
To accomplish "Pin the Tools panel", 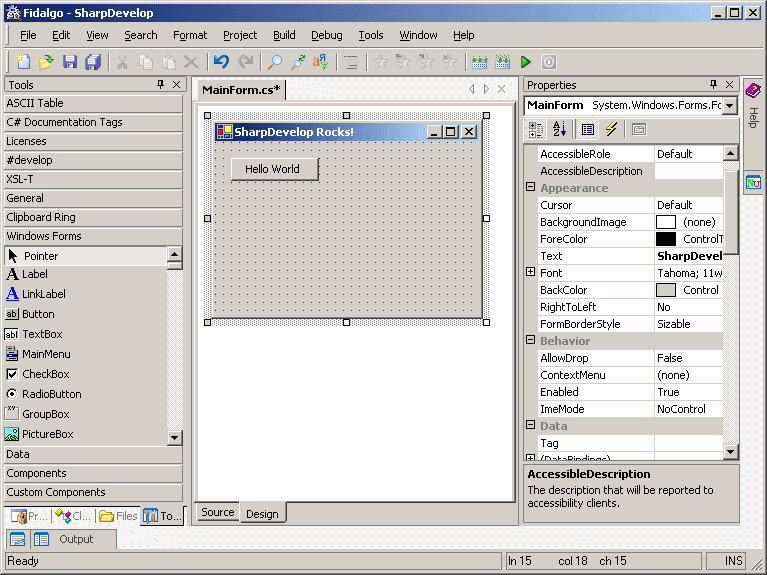I will pyautogui.click(x=160, y=85).
